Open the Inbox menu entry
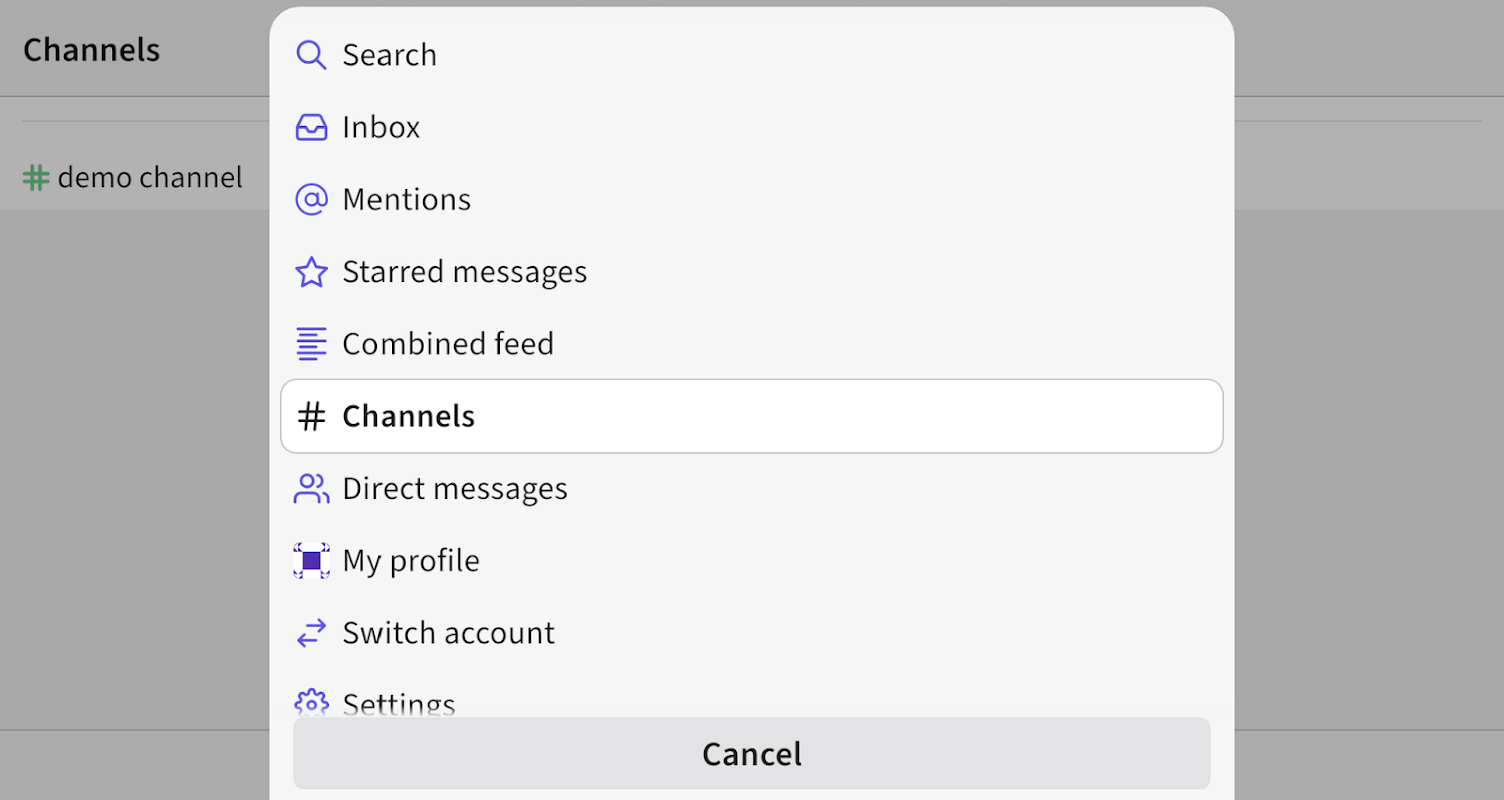The width and height of the screenshot is (1504, 800). point(381,127)
